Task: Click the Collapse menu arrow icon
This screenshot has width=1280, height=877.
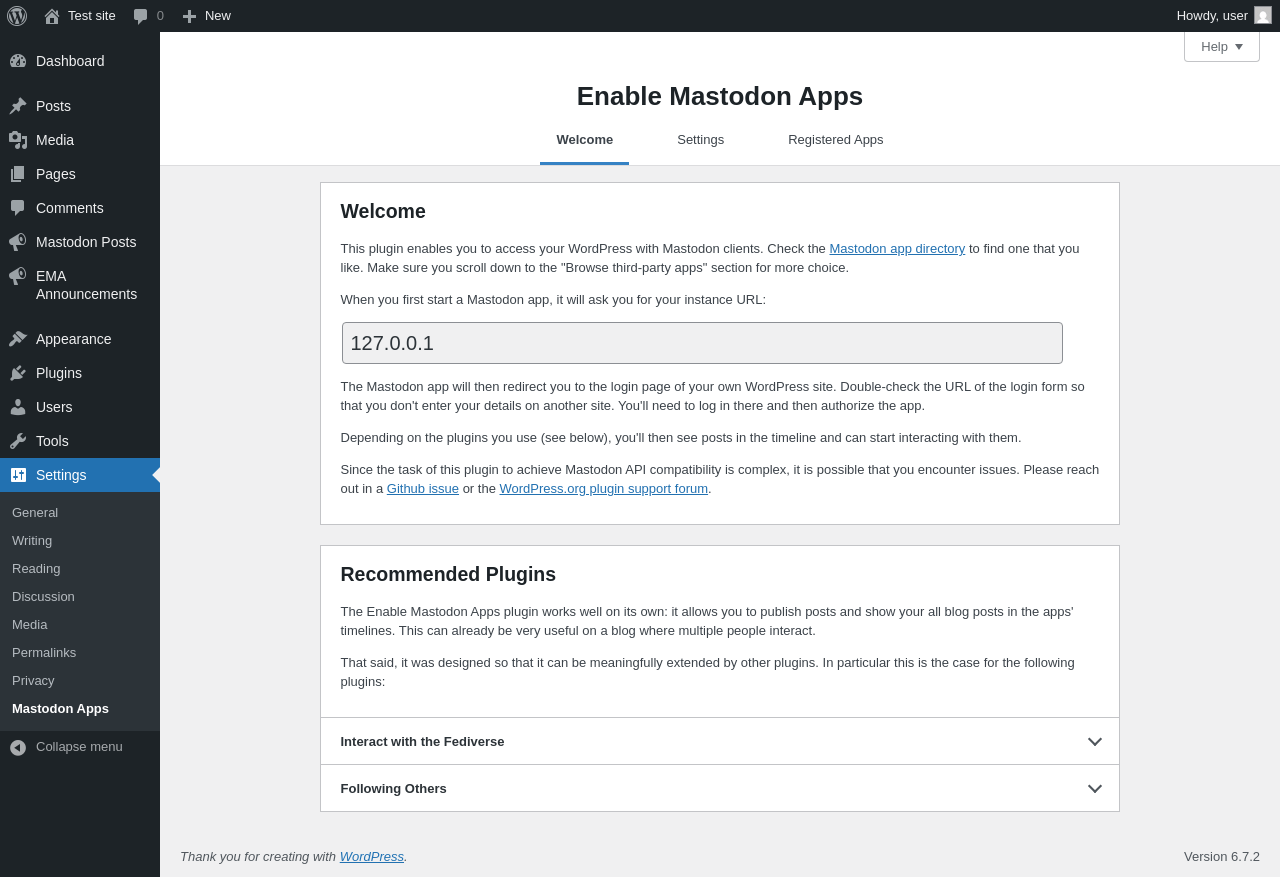Action: click(x=18, y=747)
